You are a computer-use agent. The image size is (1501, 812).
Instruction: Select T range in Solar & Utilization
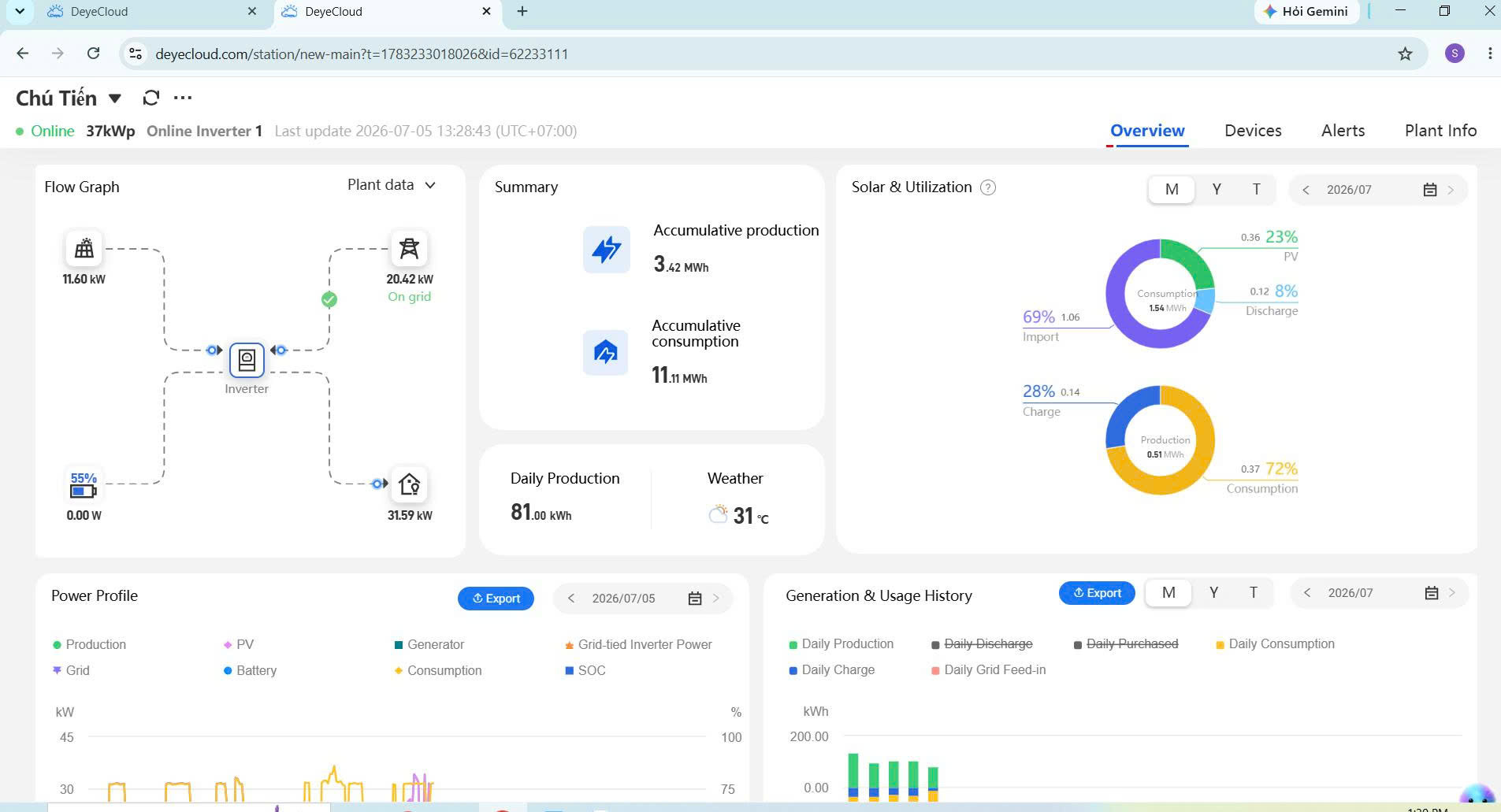(1257, 190)
